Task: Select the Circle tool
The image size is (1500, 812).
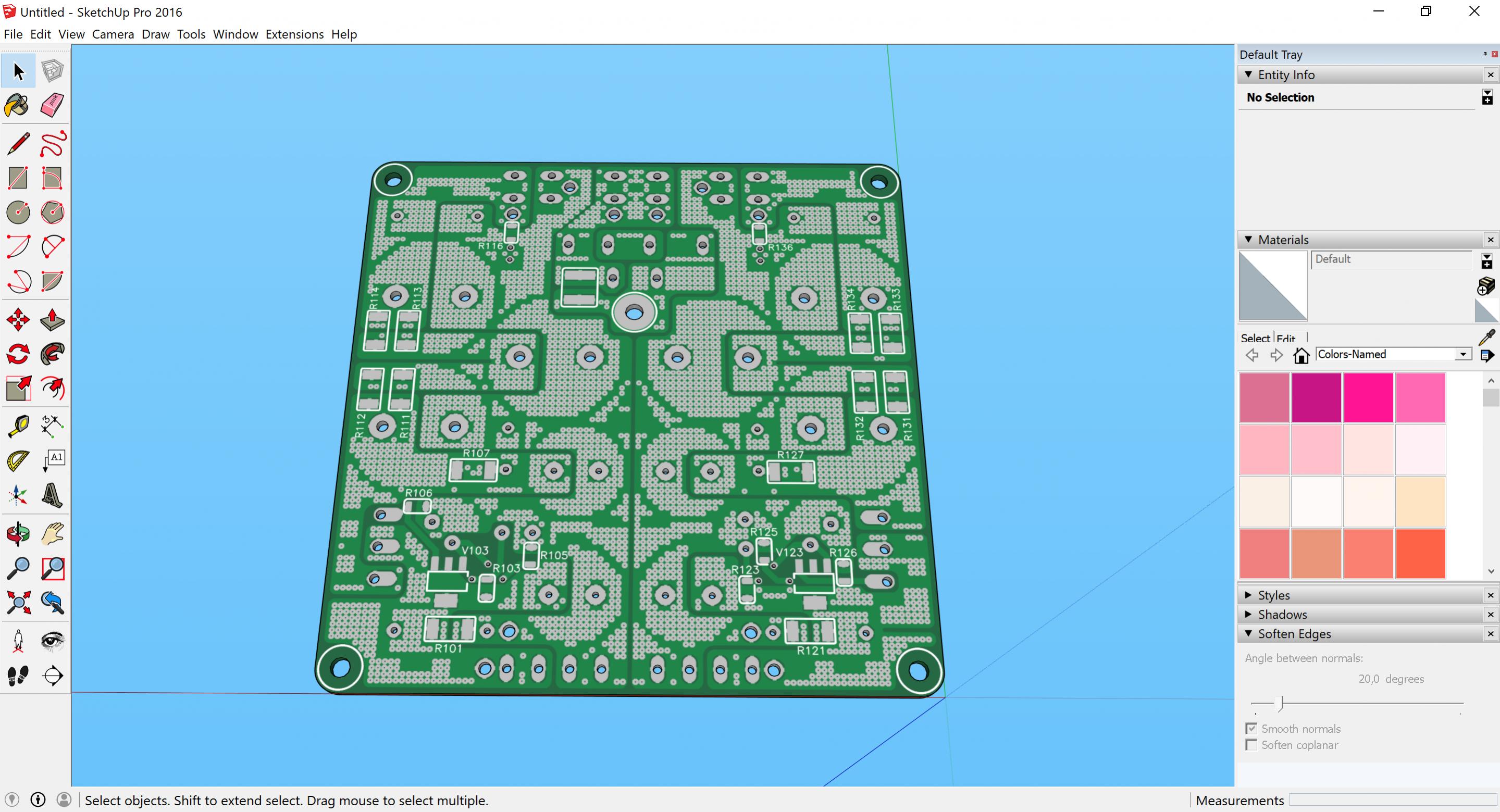Action: click(18, 213)
